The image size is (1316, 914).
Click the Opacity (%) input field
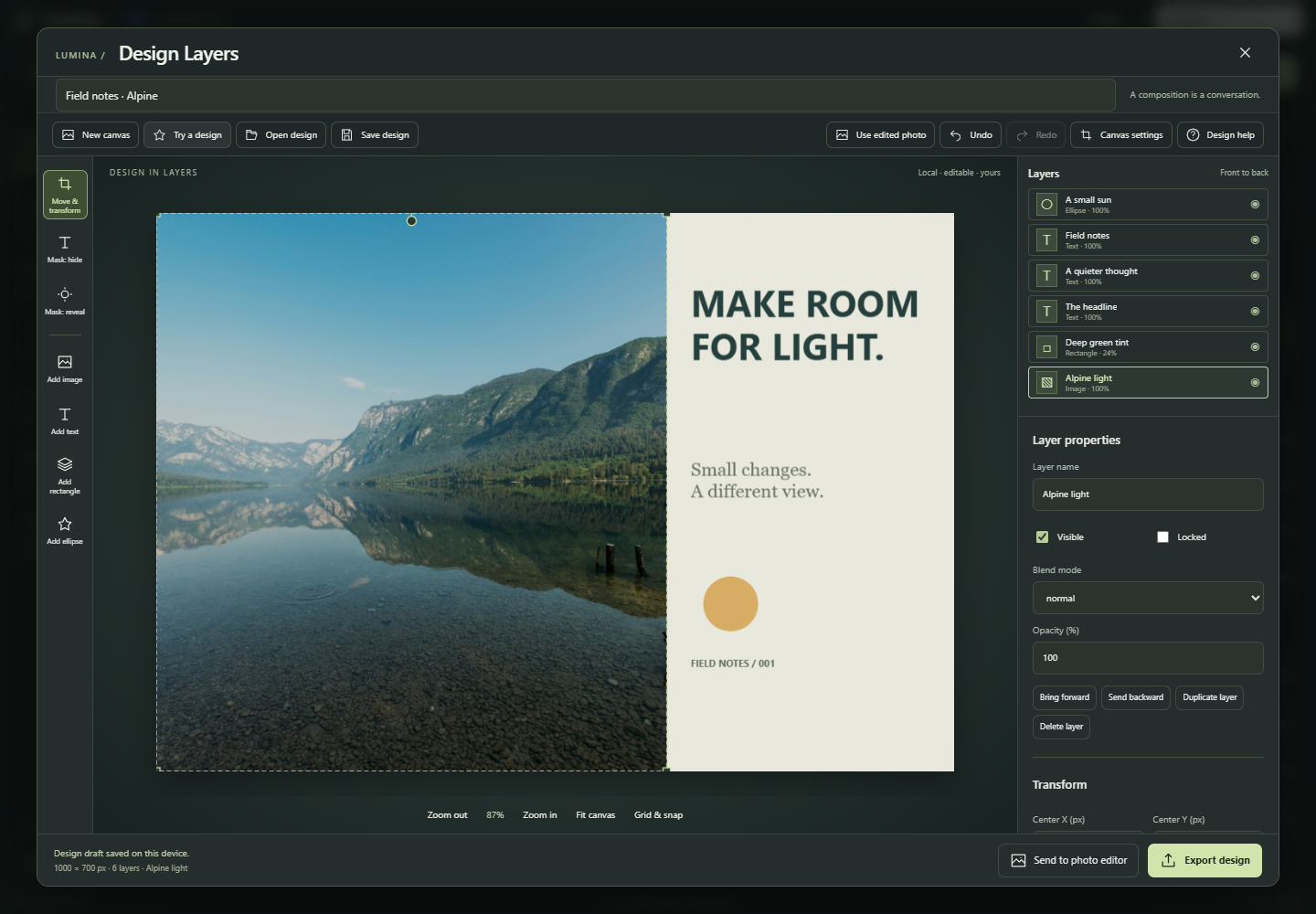(x=1148, y=658)
